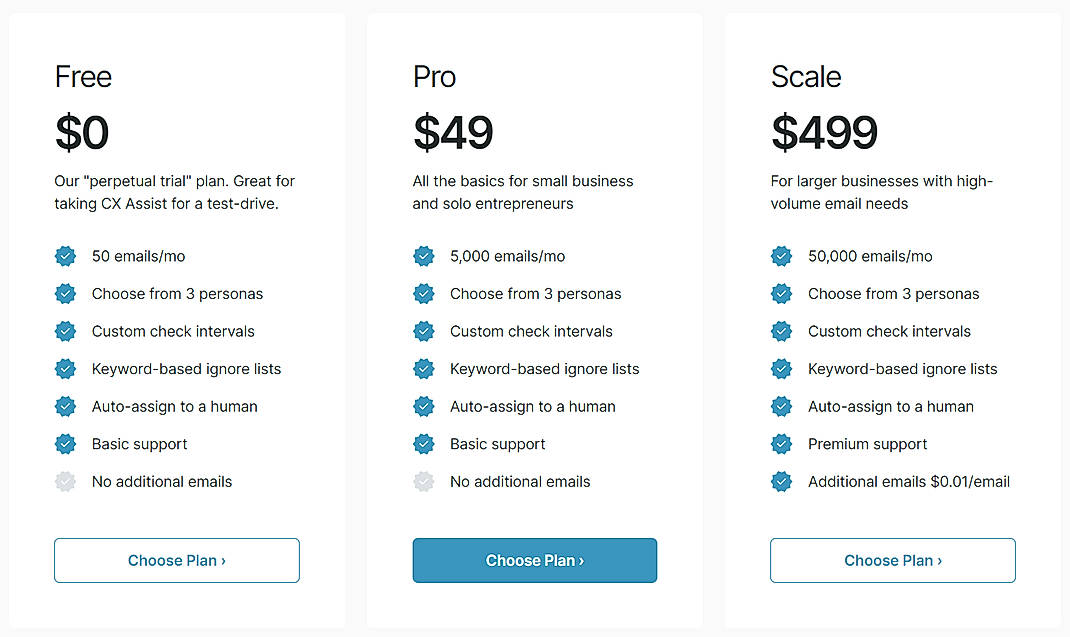The height and width of the screenshot is (637, 1070).
Task: Select the badge icon for Premium support
Action: (x=781, y=444)
